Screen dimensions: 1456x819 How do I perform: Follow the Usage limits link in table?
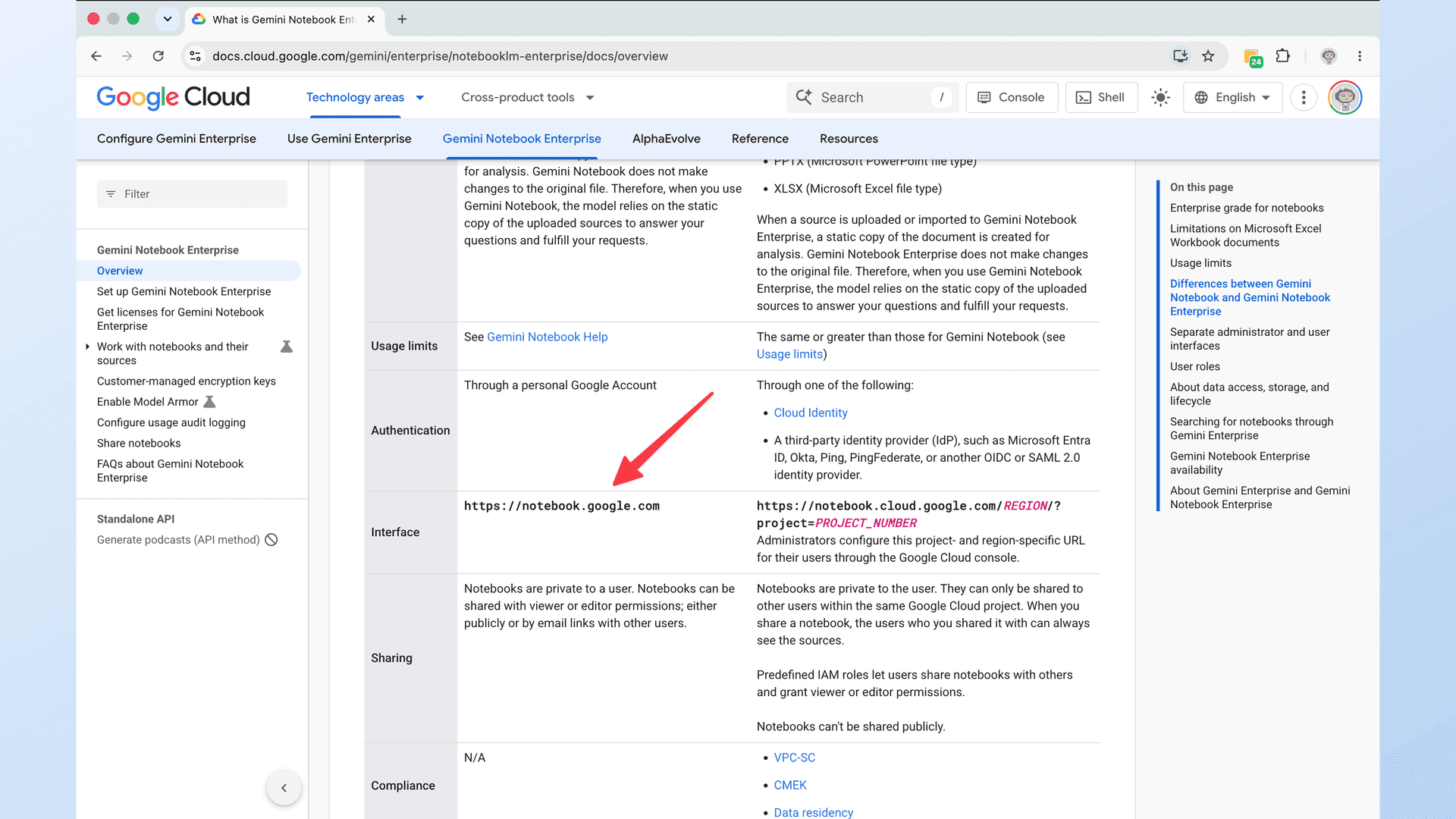(789, 354)
